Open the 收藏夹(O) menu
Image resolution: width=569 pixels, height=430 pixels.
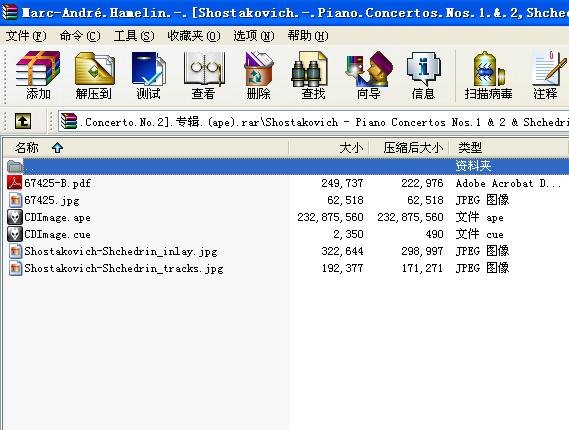tap(194, 36)
